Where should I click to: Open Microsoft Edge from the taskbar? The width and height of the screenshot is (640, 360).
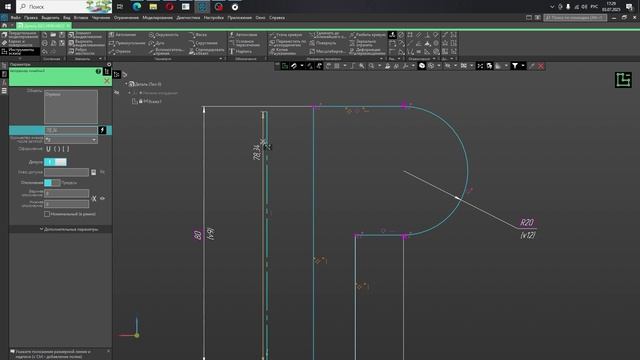(137, 7)
